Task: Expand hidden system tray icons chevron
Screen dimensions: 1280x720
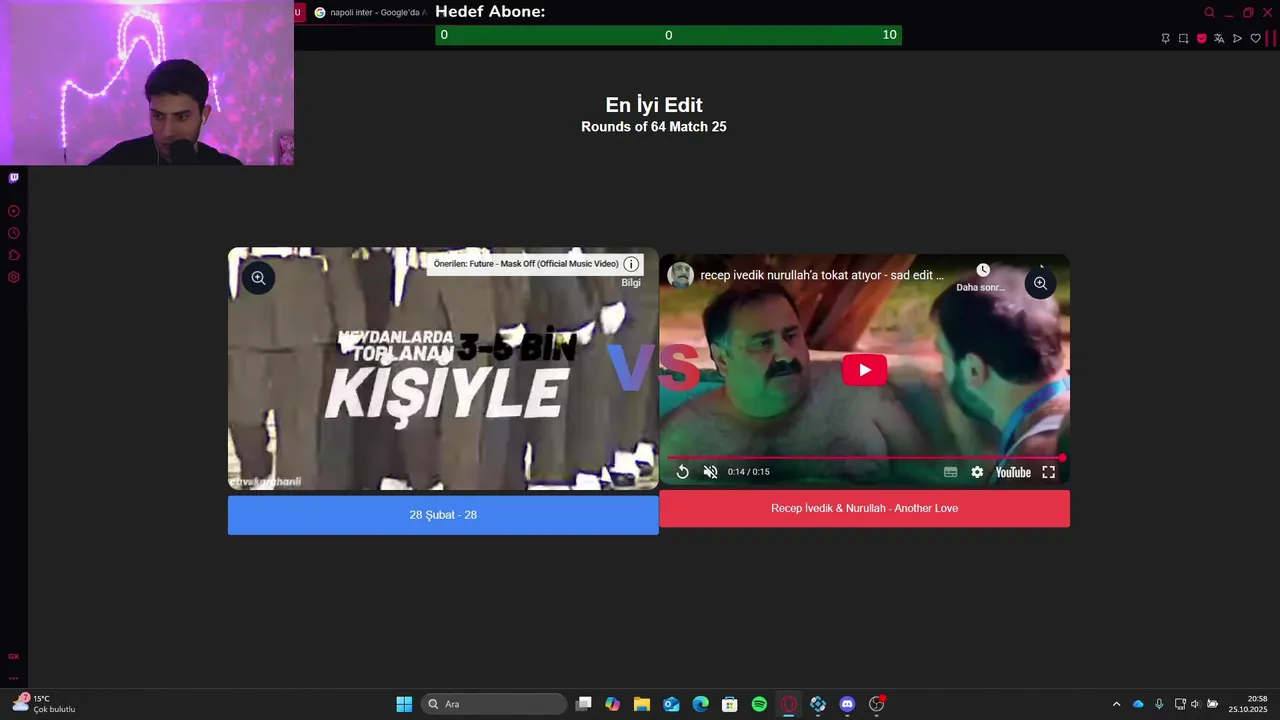Action: coord(1116,704)
